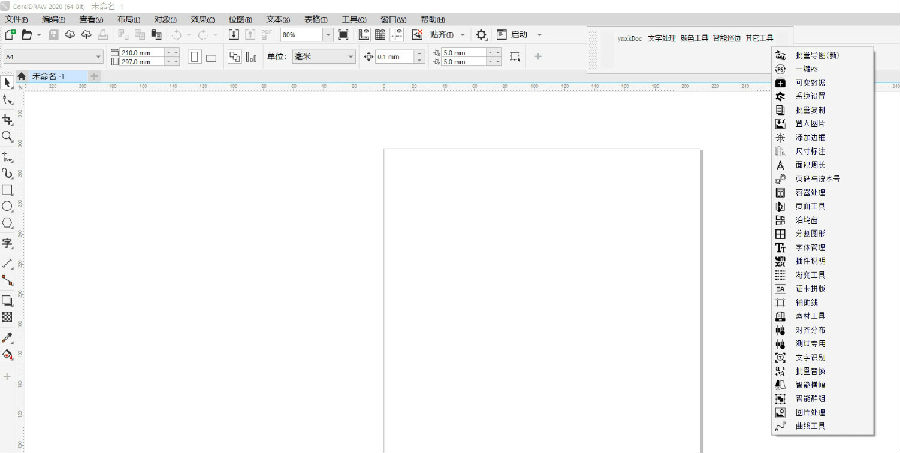
Task: Select the Drop Shadow tool
Action: pos(8,299)
